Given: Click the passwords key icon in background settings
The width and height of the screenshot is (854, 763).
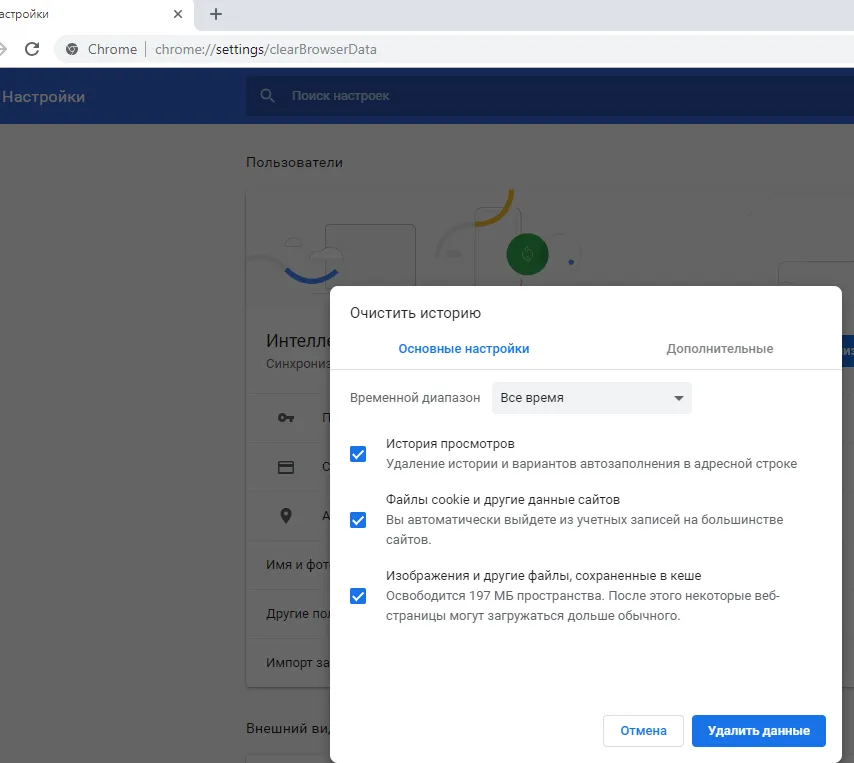Looking at the screenshot, I should tap(286, 418).
